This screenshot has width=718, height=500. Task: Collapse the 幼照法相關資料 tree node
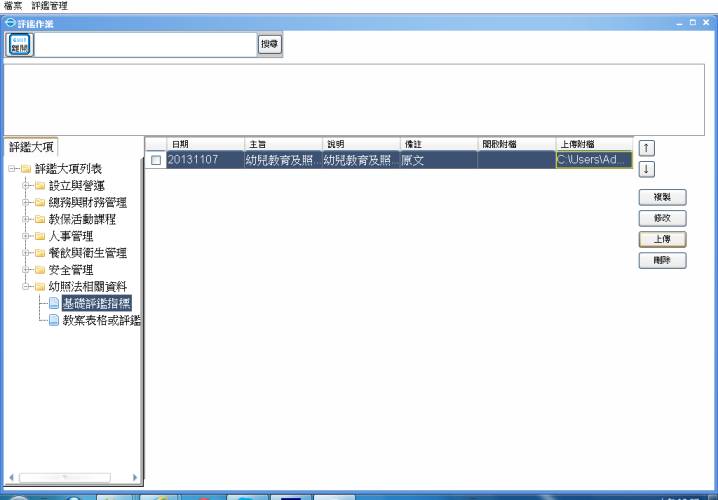24,287
